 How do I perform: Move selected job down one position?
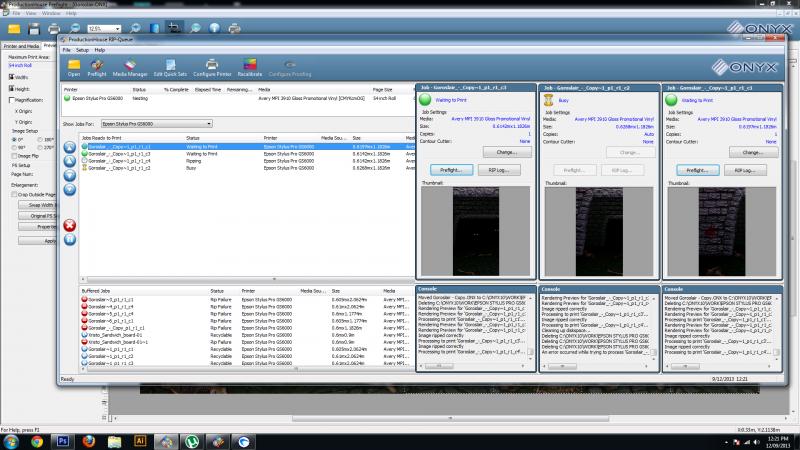[70, 176]
